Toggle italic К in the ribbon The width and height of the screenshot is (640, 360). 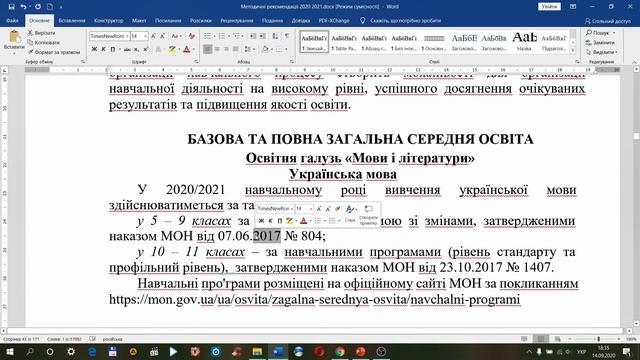(x=103, y=49)
